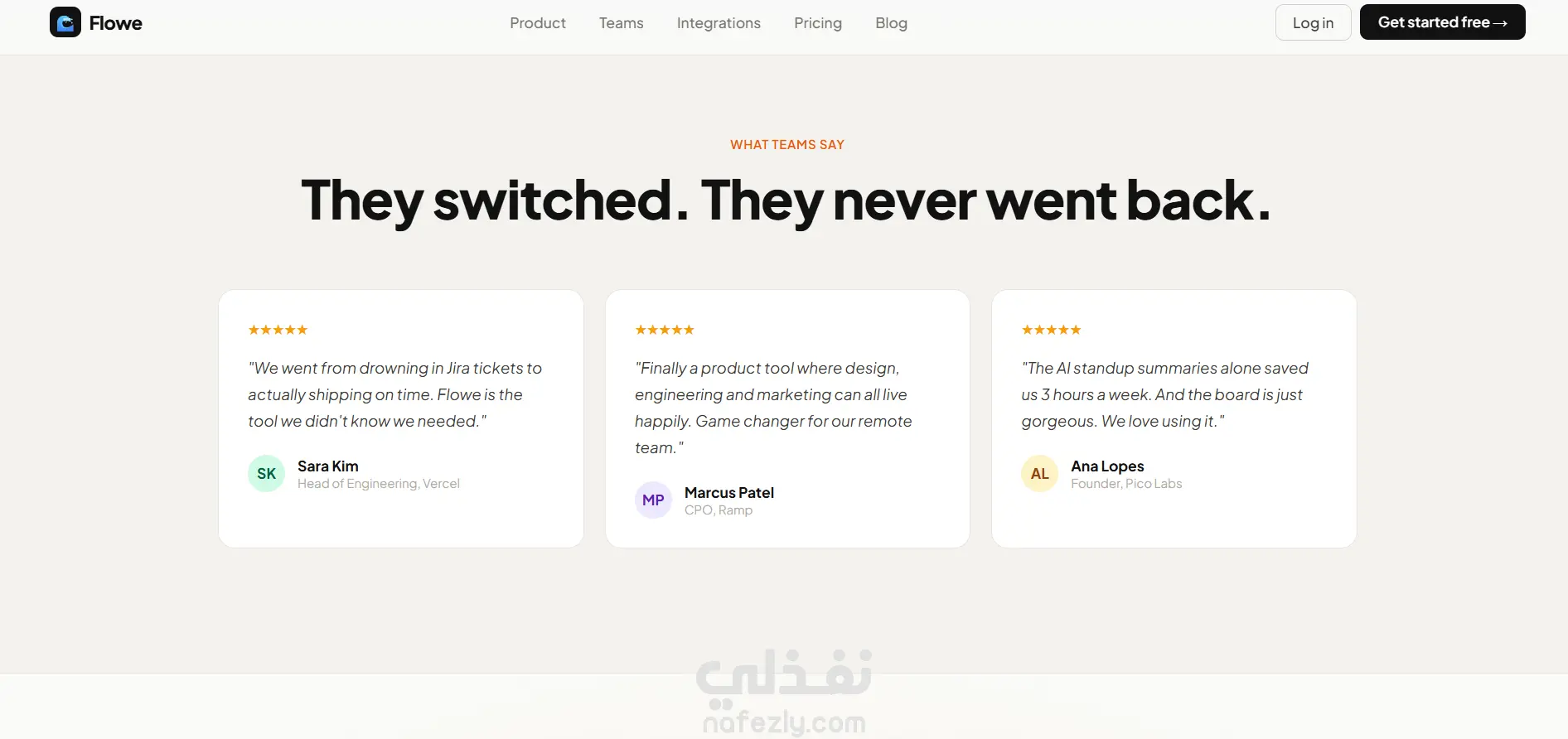Screen dimensions: 1568x739
Task: Open the Product nav menu
Action: (x=538, y=23)
